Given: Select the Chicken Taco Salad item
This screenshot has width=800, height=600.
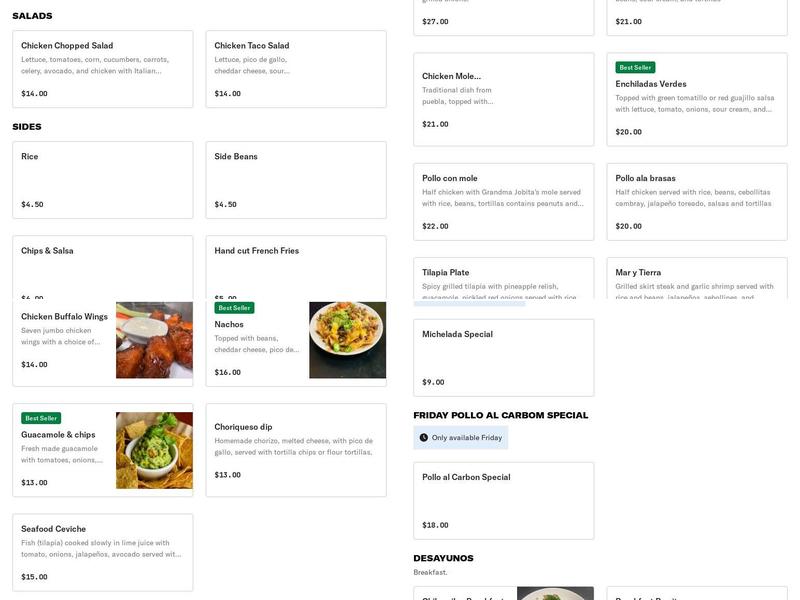Looking at the screenshot, I should [x=295, y=69].
